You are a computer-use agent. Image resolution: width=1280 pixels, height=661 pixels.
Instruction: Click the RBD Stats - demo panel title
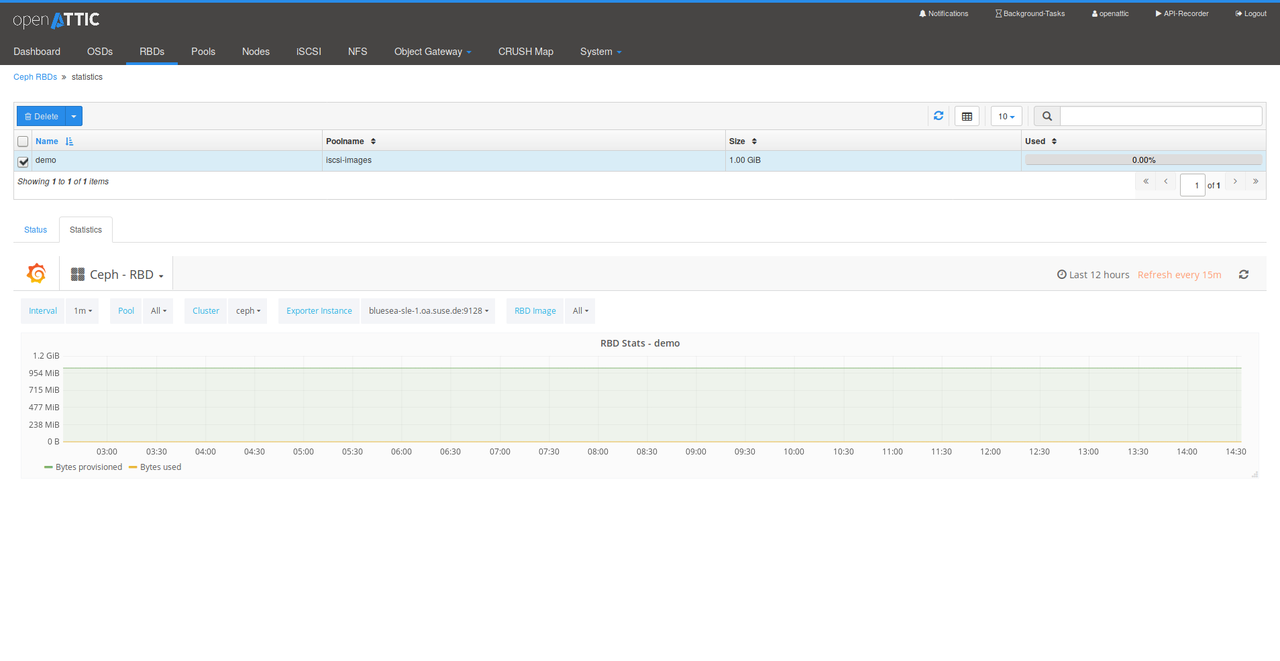640,343
